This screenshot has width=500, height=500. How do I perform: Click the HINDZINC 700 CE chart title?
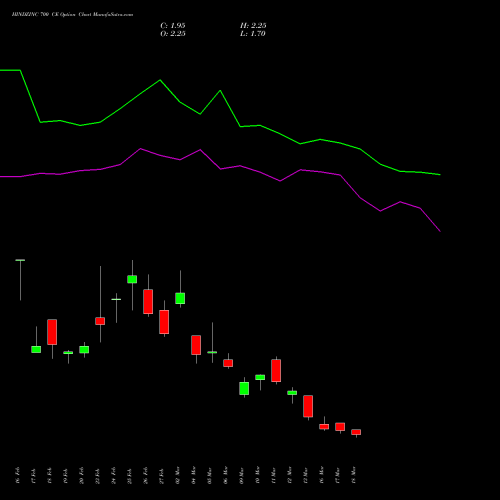[x=72, y=15]
